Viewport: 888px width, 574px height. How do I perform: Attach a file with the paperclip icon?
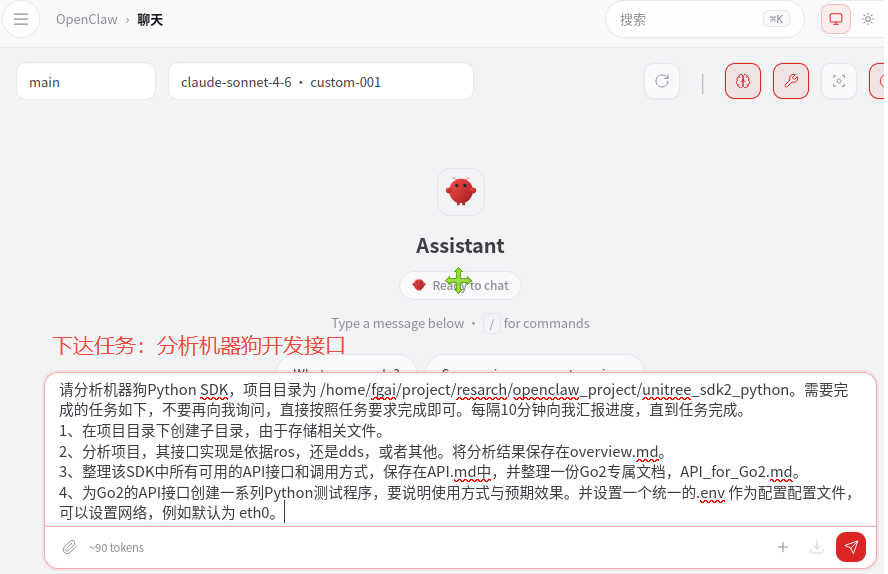pos(69,547)
